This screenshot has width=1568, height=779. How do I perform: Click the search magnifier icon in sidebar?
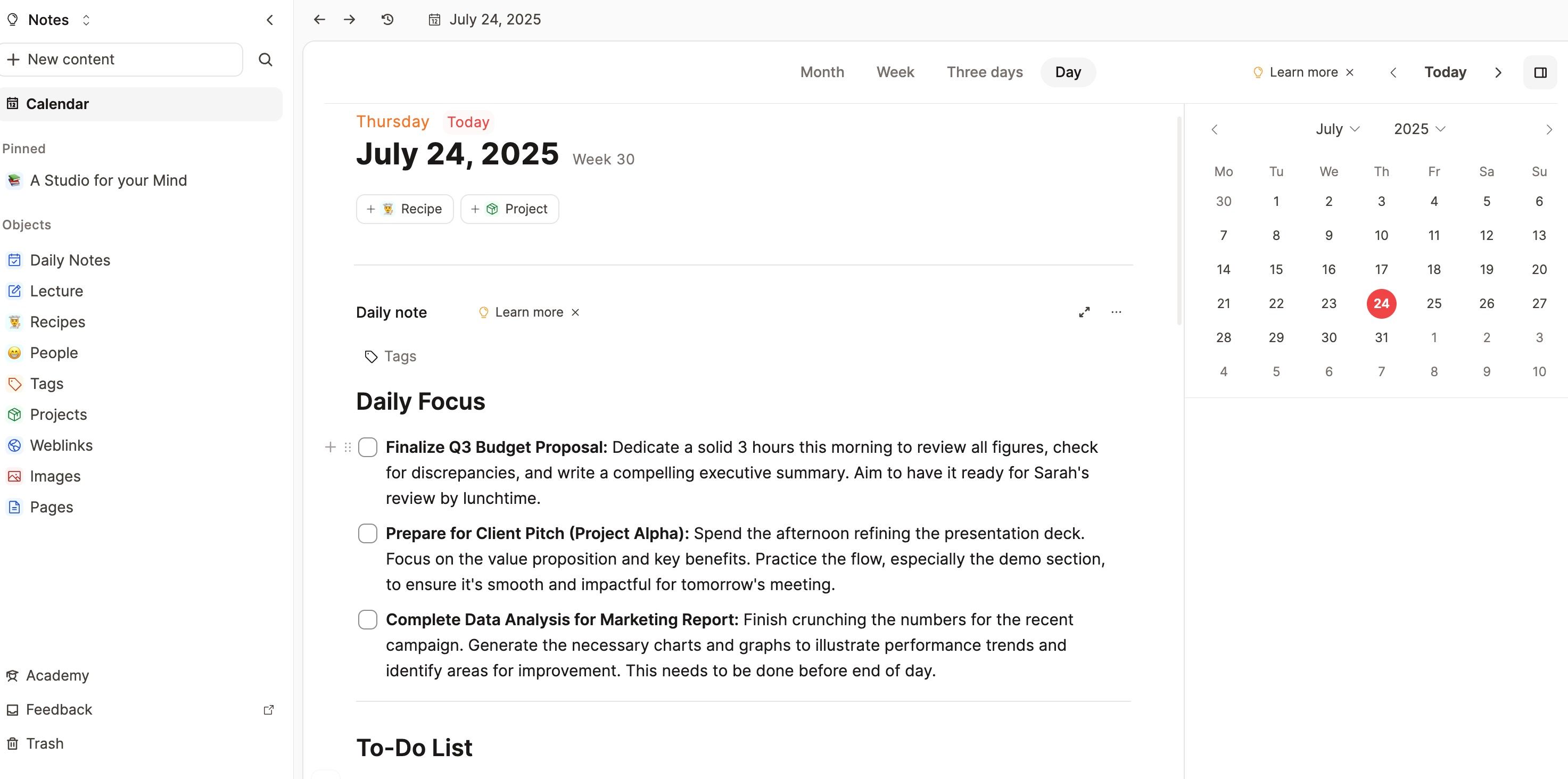point(266,60)
